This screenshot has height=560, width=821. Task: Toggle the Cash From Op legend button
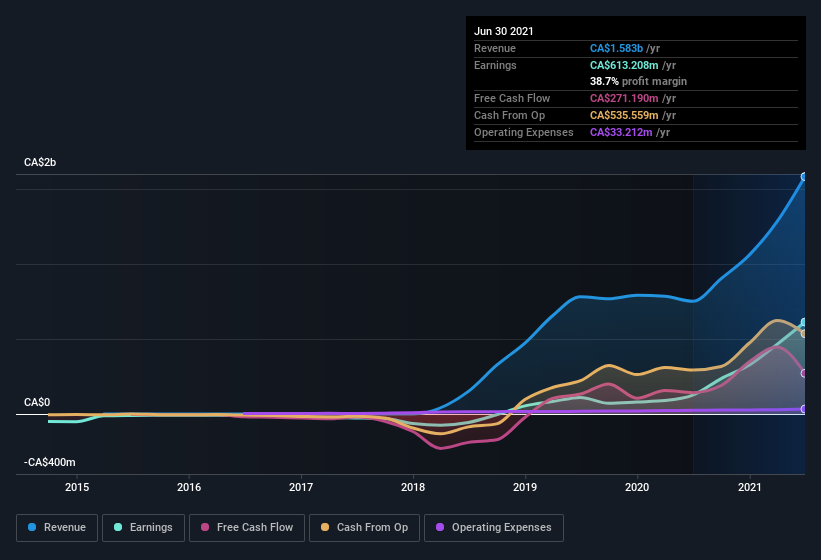(364, 528)
